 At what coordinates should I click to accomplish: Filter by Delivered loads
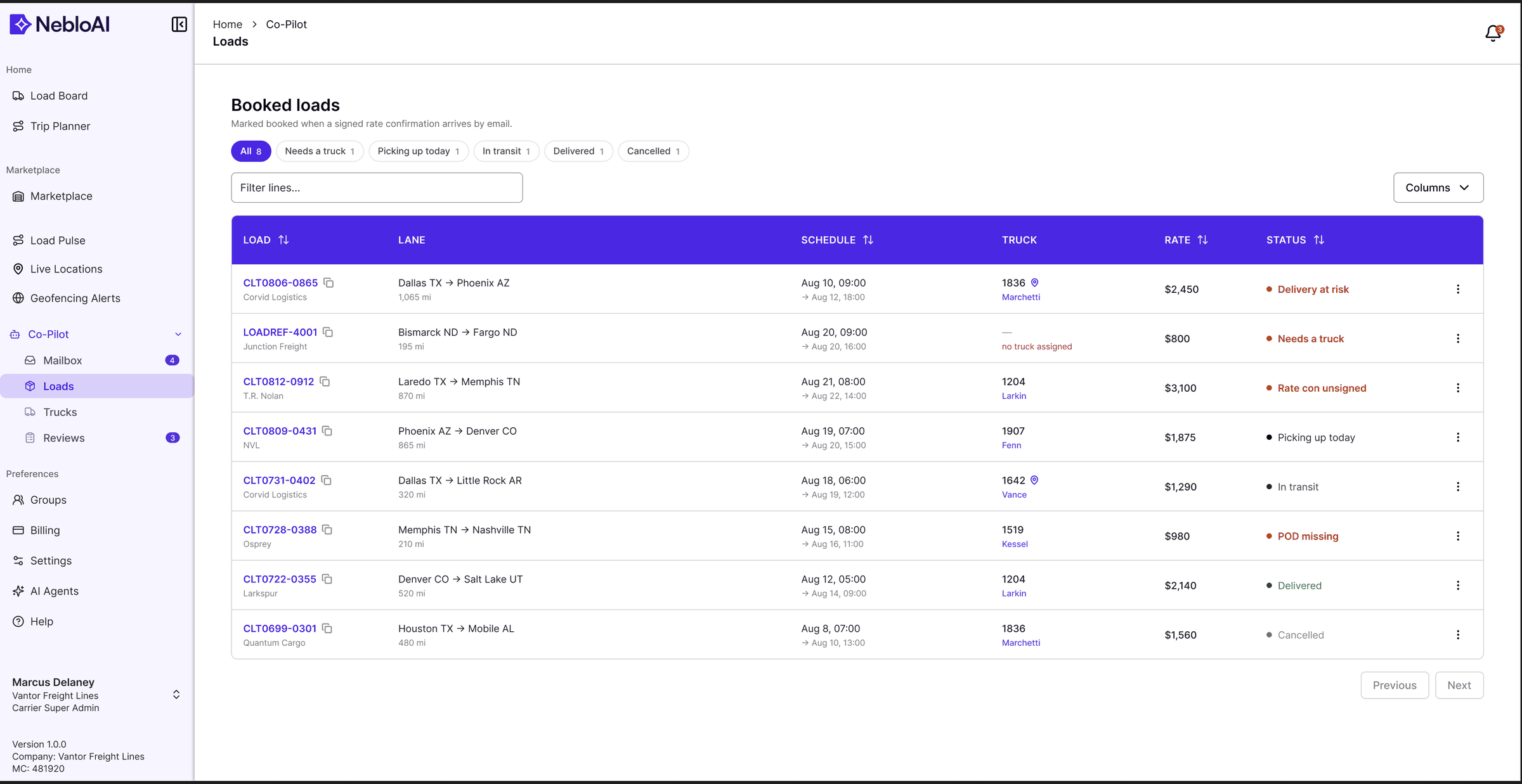click(578, 151)
